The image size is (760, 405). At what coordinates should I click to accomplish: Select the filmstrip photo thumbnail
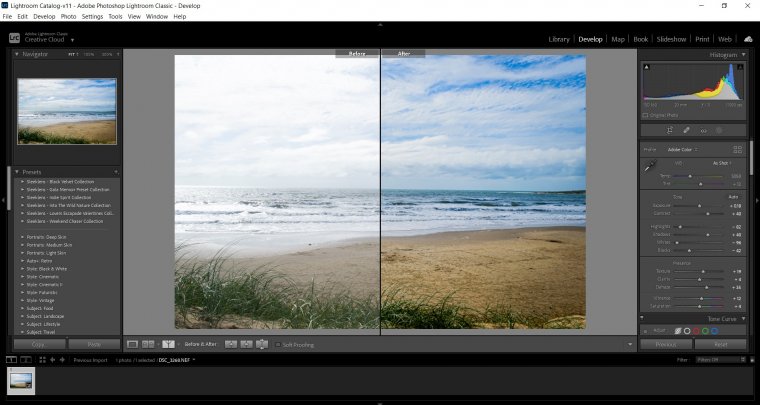pos(21,381)
